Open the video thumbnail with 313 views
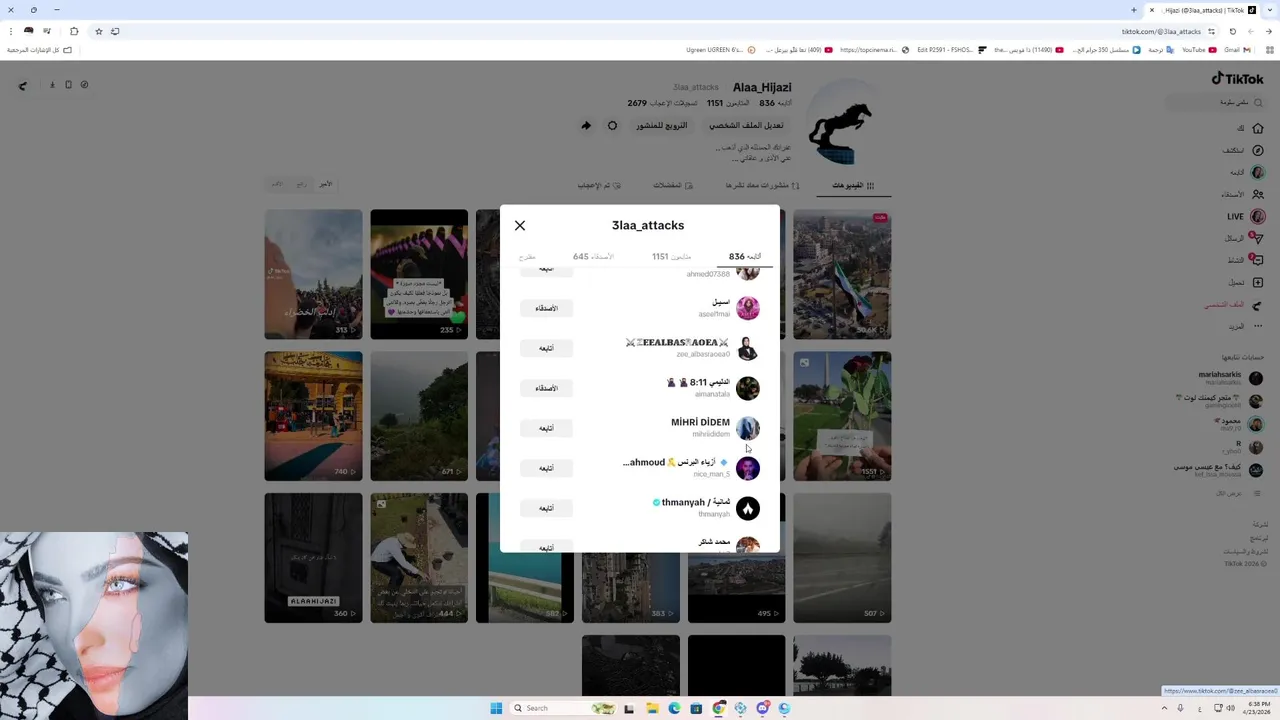Viewport: 1280px width, 720px height. tap(313, 274)
